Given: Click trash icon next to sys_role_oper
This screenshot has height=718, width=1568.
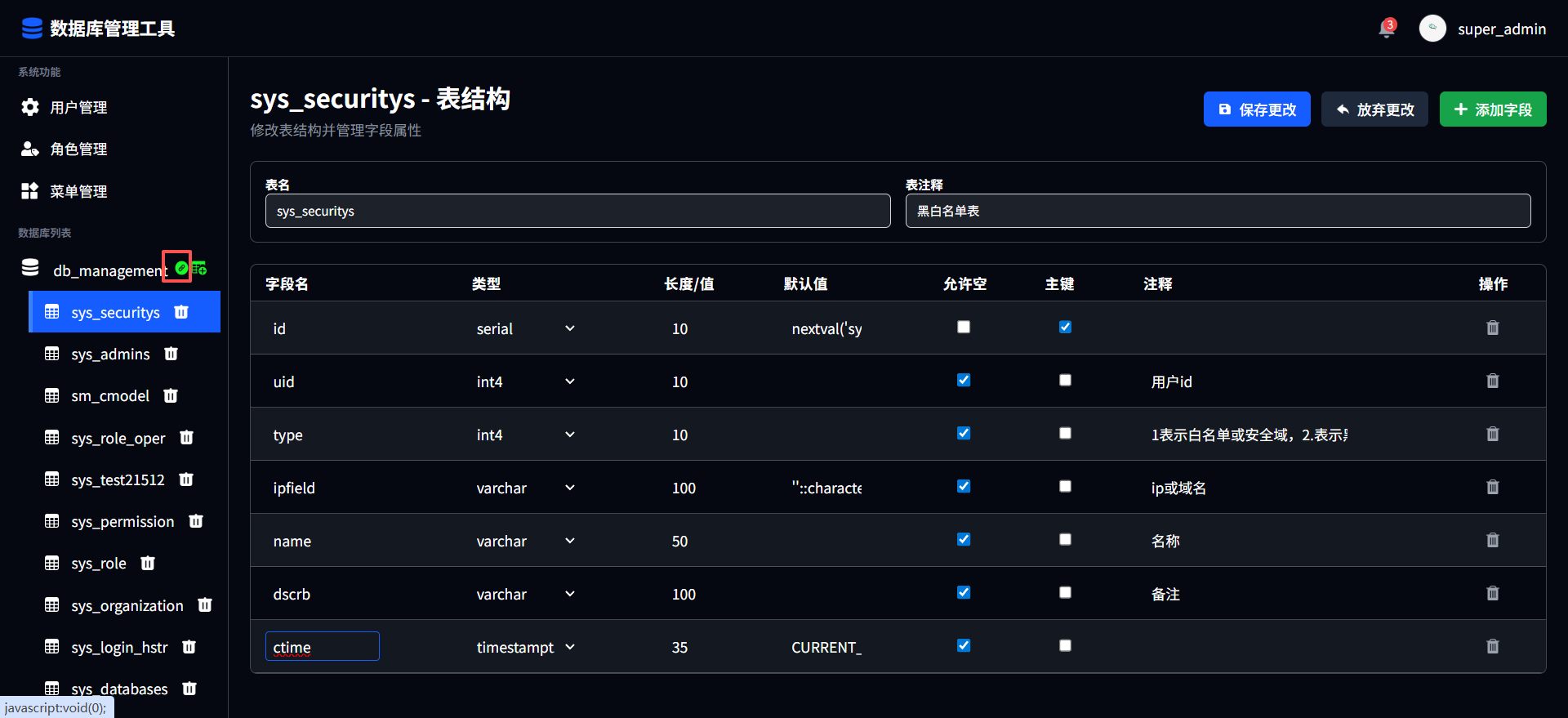Looking at the screenshot, I should [x=186, y=438].
